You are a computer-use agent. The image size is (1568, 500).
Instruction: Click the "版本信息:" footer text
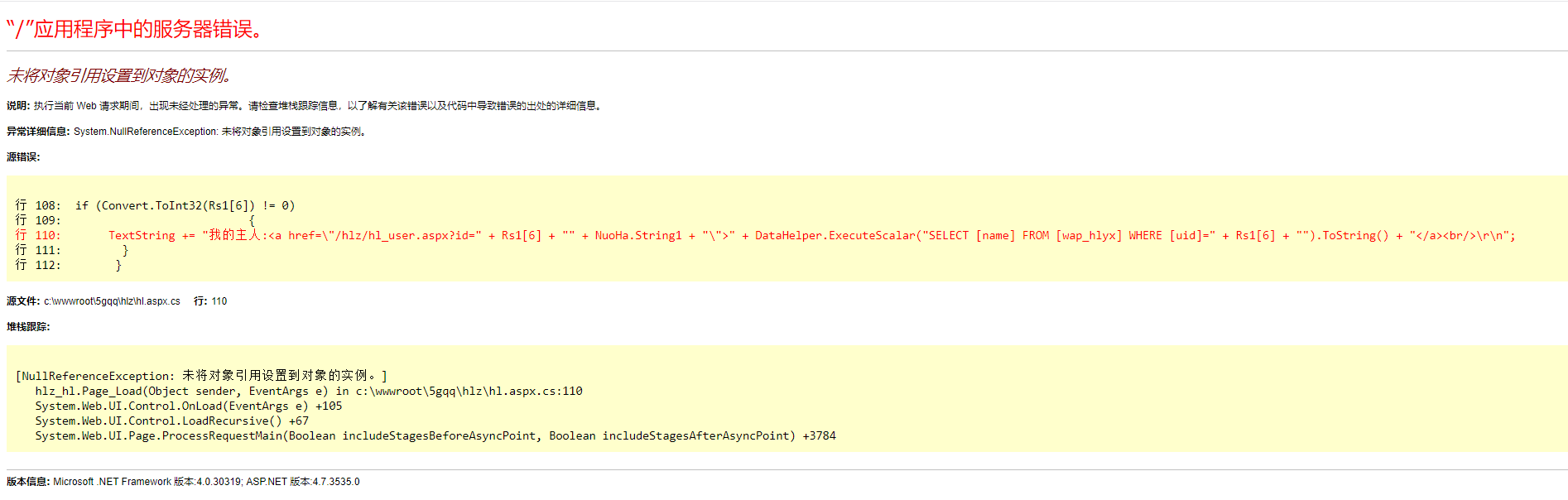click(28, 482)
